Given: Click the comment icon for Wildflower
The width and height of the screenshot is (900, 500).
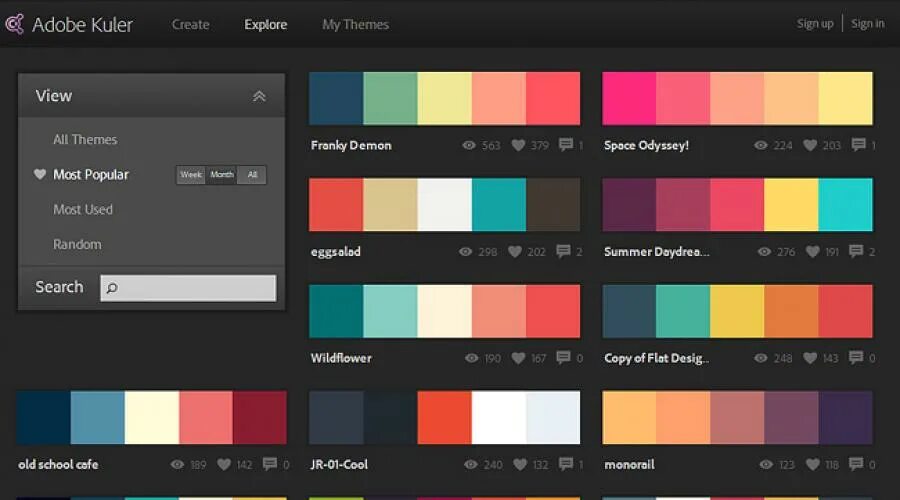Looking at the screenshot, I should pos(564,358).
